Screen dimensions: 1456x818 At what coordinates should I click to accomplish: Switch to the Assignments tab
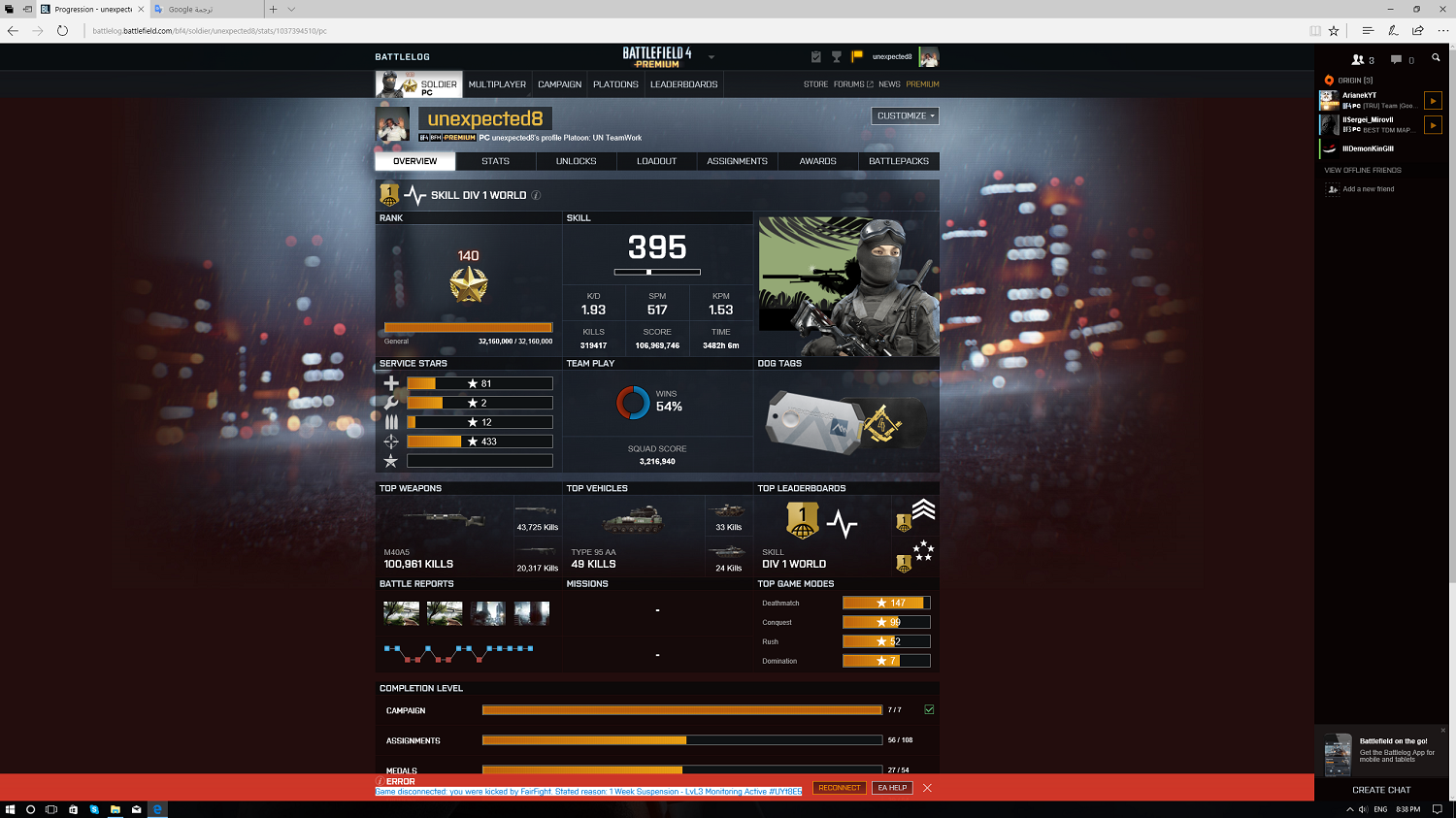(x=738, y=161)
